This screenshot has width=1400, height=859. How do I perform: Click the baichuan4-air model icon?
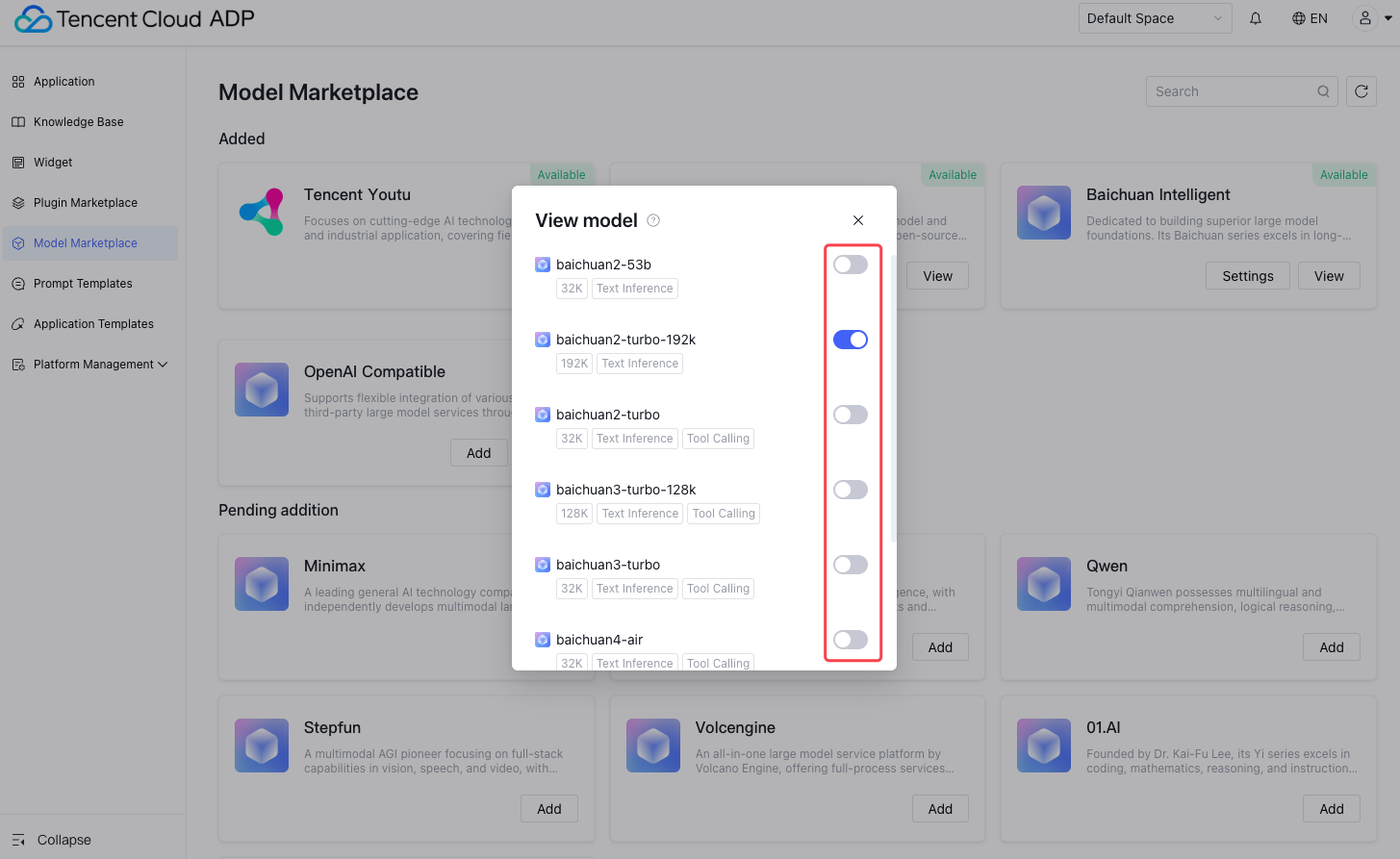[x=543, y=640]
